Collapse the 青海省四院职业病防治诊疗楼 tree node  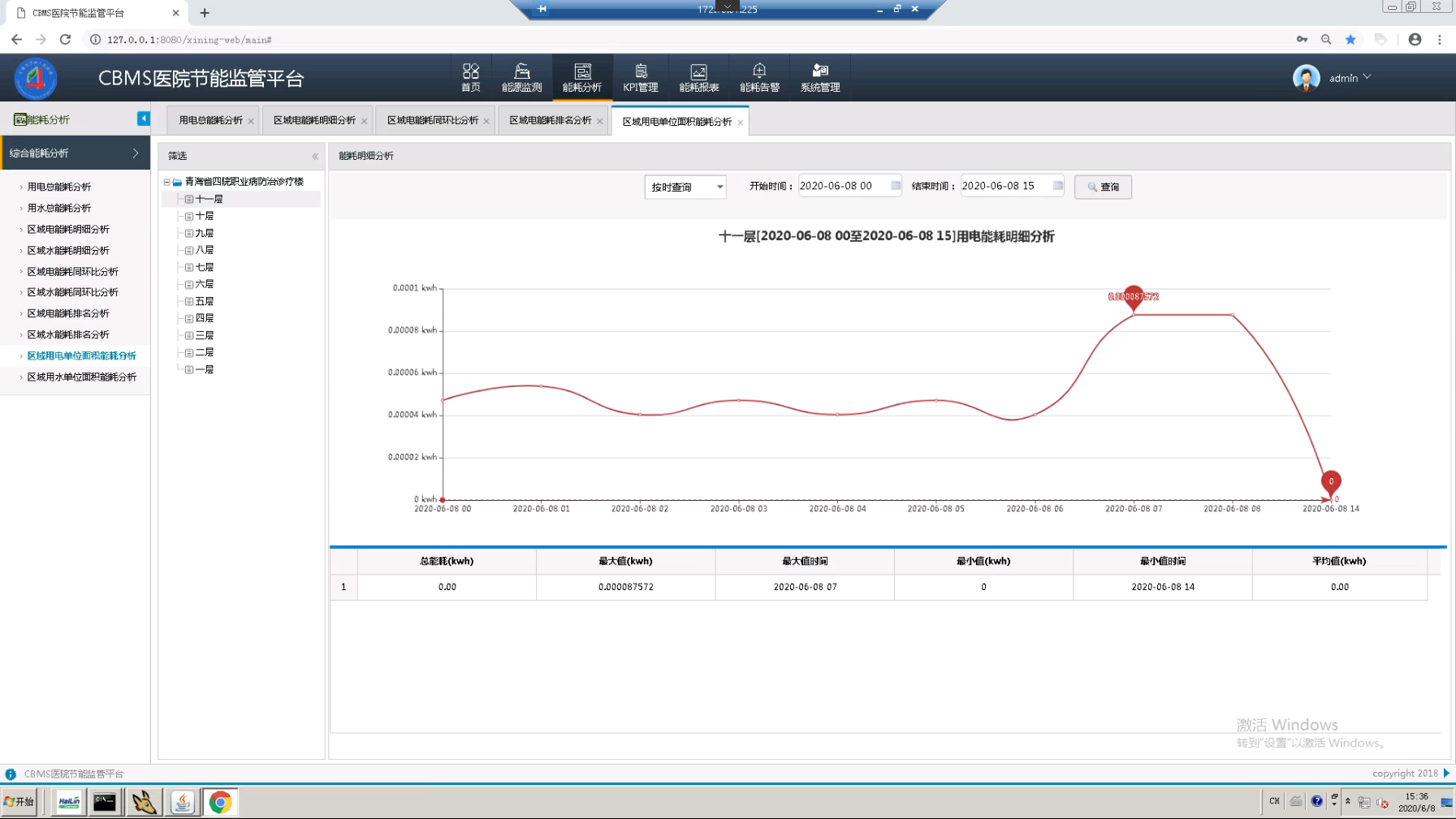pyautogui.click(x=166, y=182)
